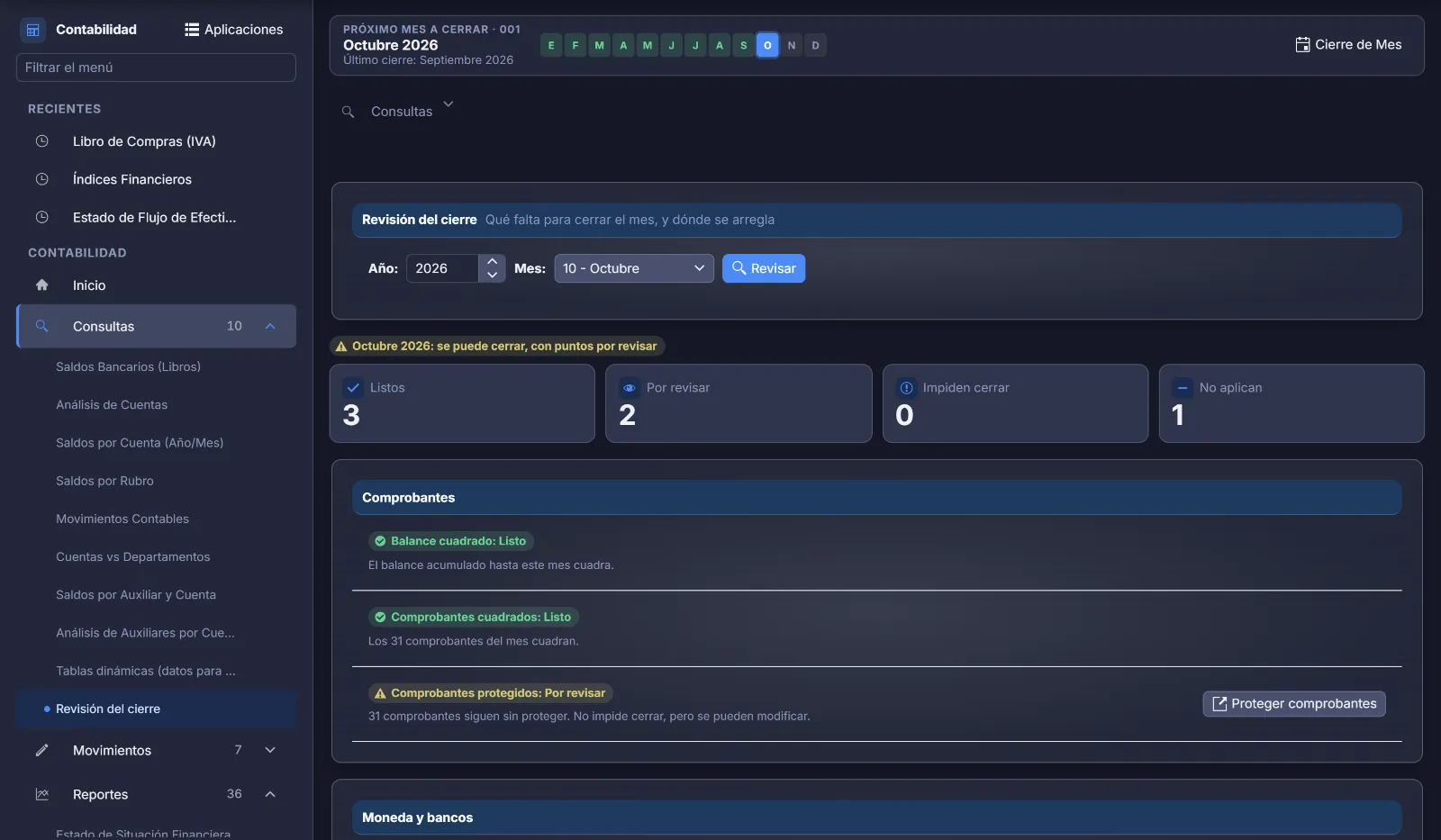The image size is (1441, 840).
Task: Open Cierre de Mes
Action: [1348, 45]
